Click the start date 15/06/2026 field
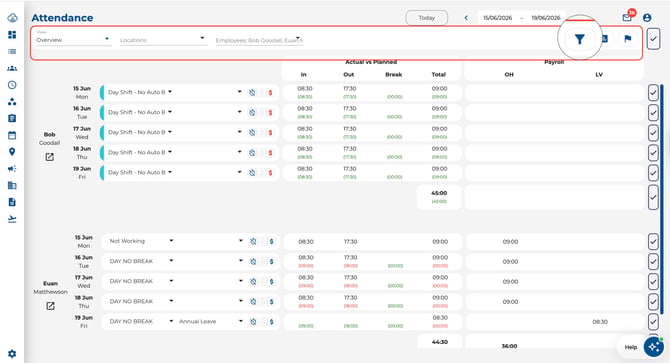This screenshot has height=363, width=670. pyautogui.click(x=497, y=18)
